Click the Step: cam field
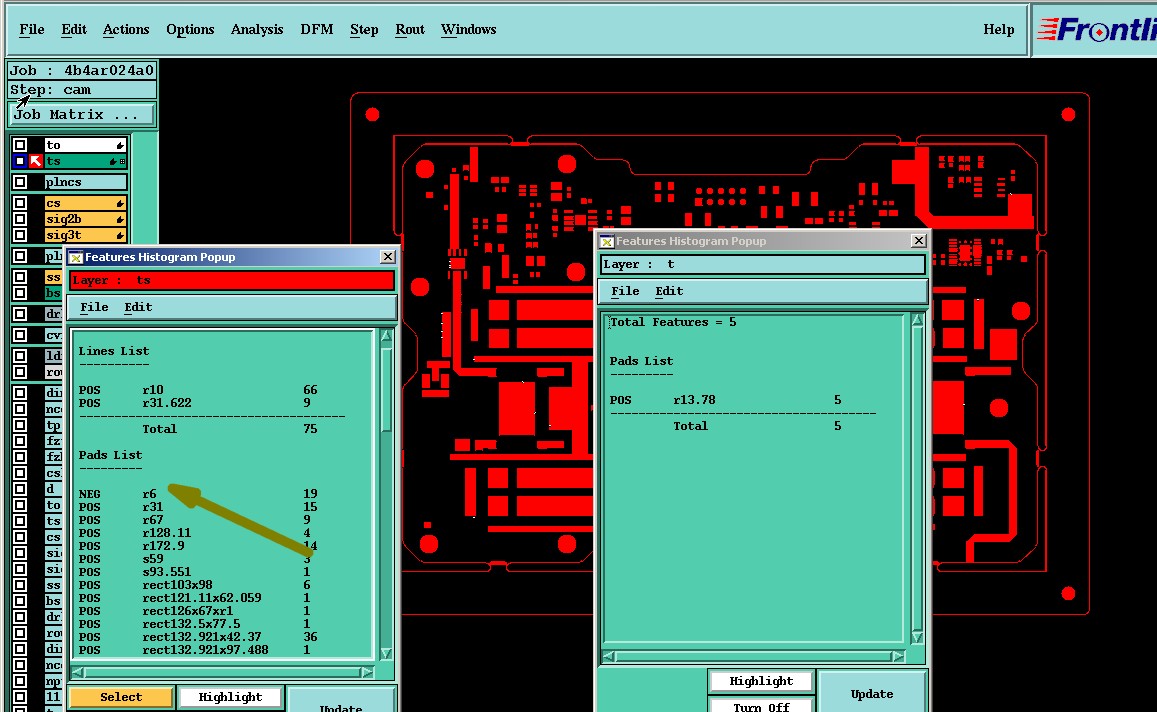 pos(82,89)
